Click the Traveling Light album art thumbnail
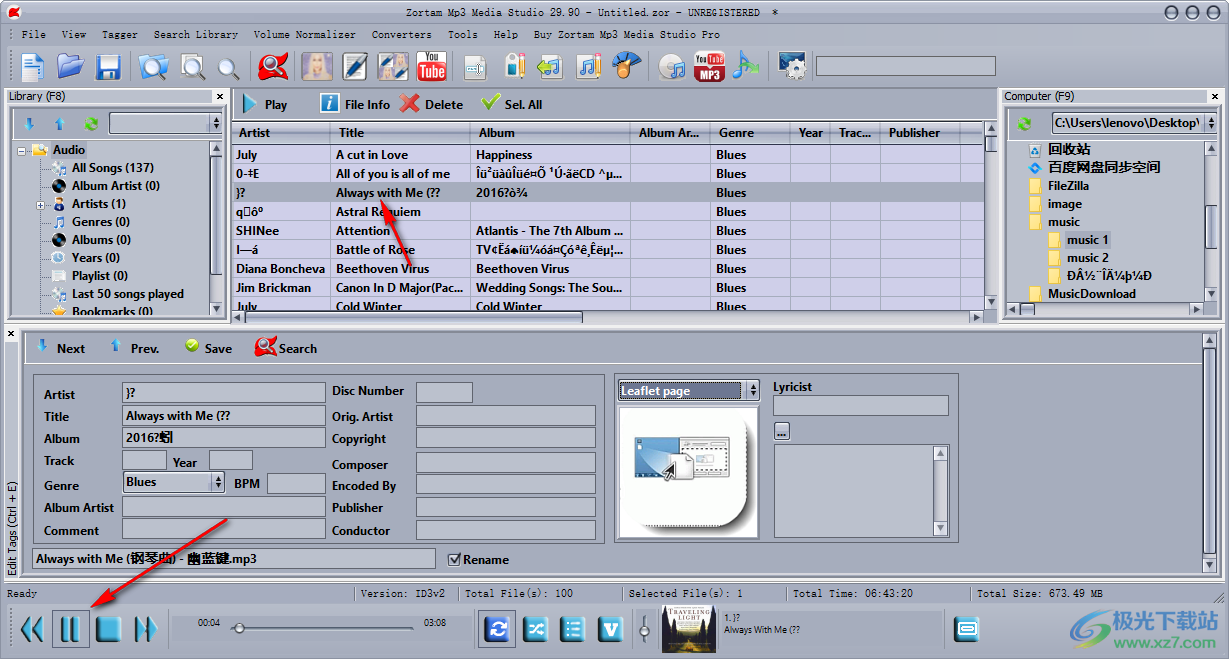Viewport: 1229px width, 659px height. click(689, 629)
